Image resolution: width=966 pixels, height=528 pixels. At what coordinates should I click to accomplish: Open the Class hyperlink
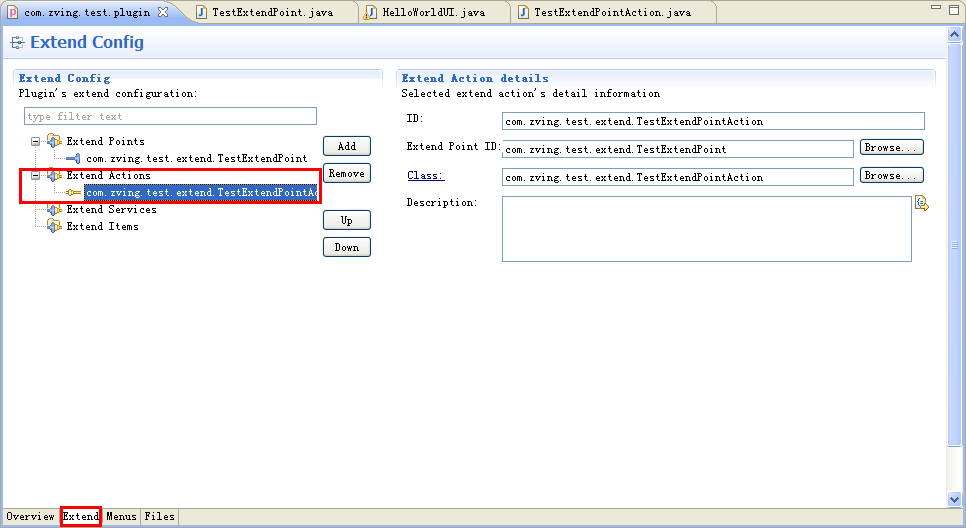[x=425, y=176]
